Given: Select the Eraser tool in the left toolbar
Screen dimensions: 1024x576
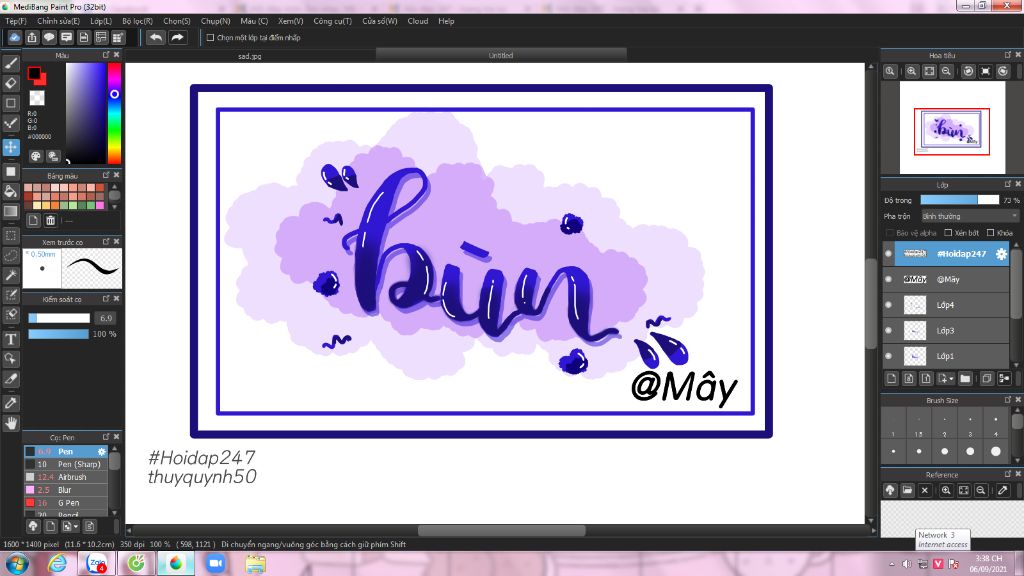Looking at the screenshot, I should pos(10,83).
